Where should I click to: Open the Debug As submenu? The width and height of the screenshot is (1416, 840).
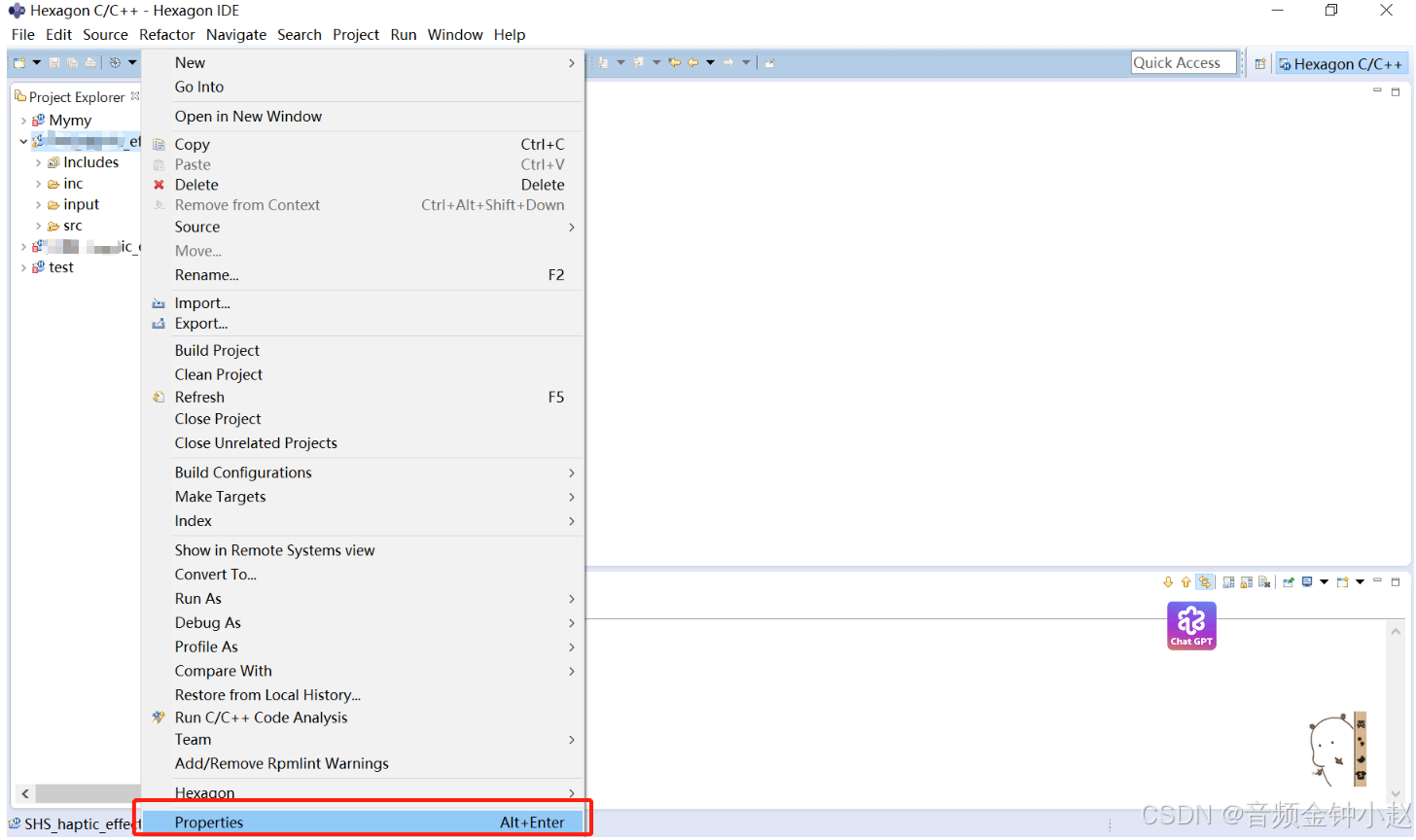pyautogui.click(x=363, y=623)
